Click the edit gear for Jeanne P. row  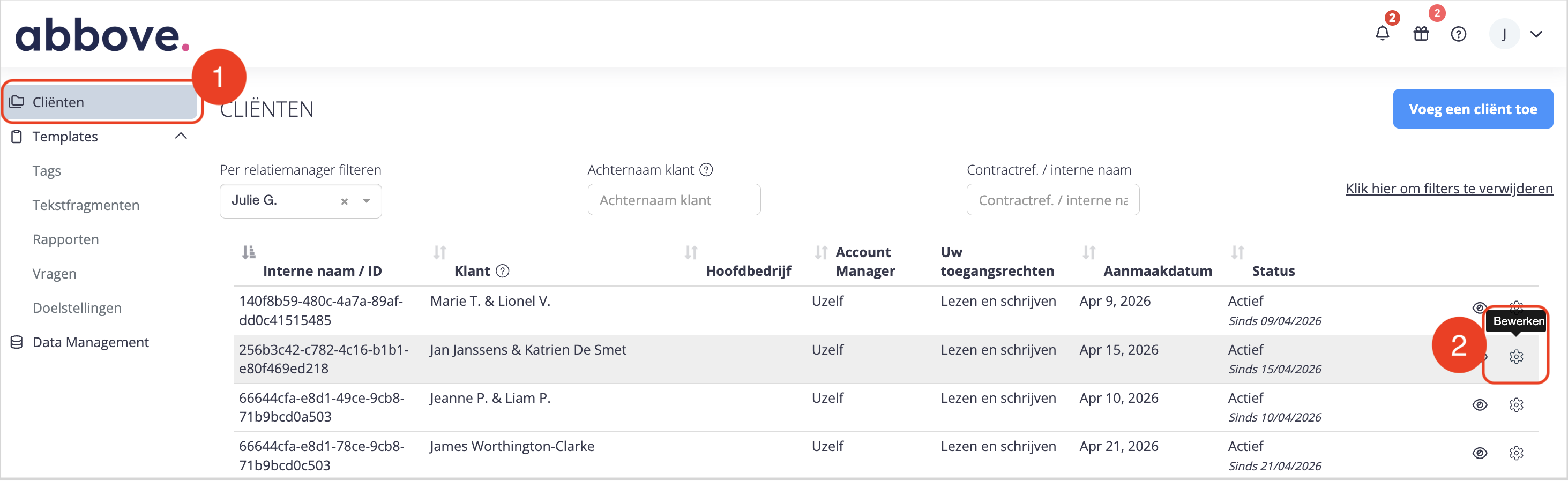pos(1516,405)
